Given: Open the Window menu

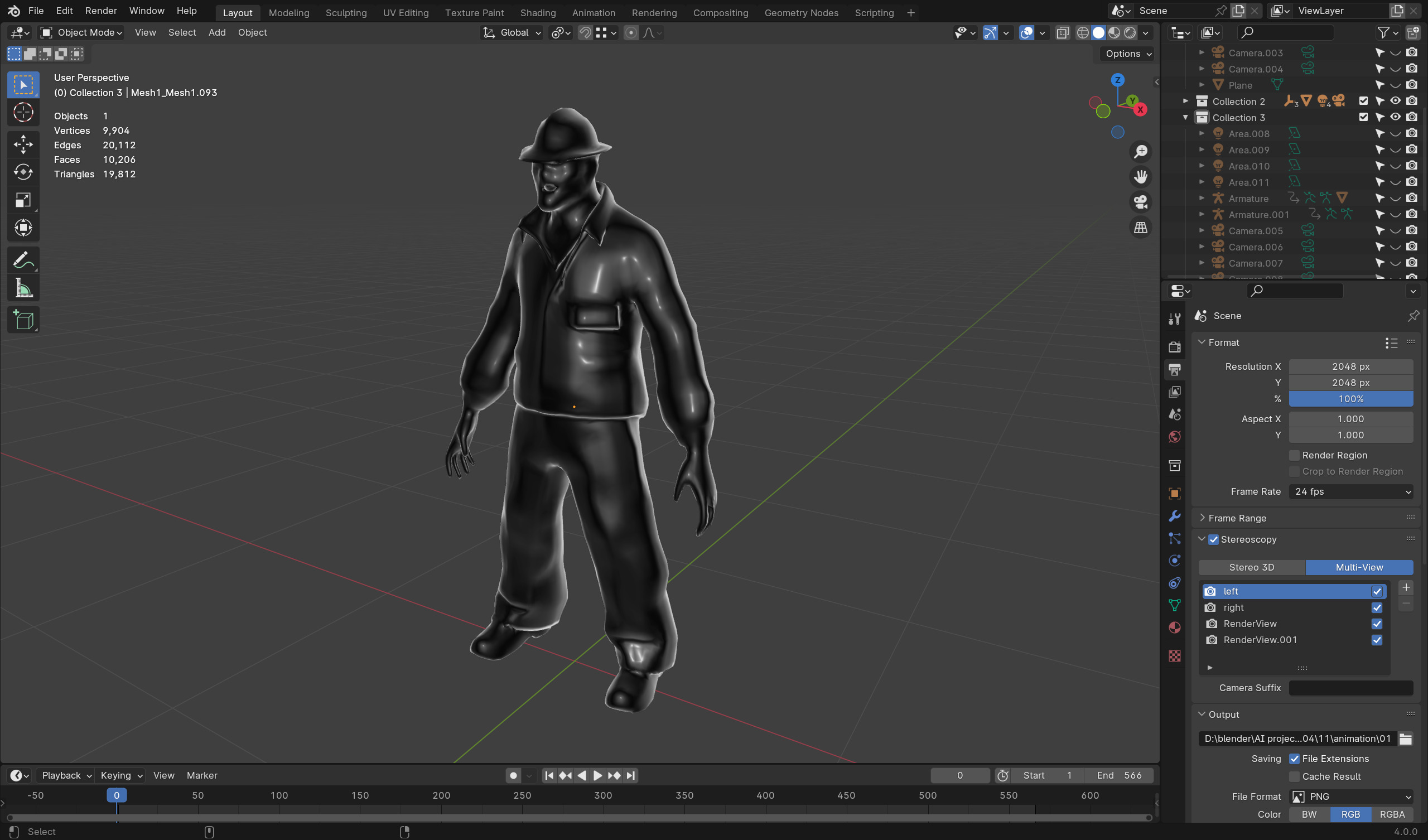Looking at the screenshot, I should click(x=147, y=11).
